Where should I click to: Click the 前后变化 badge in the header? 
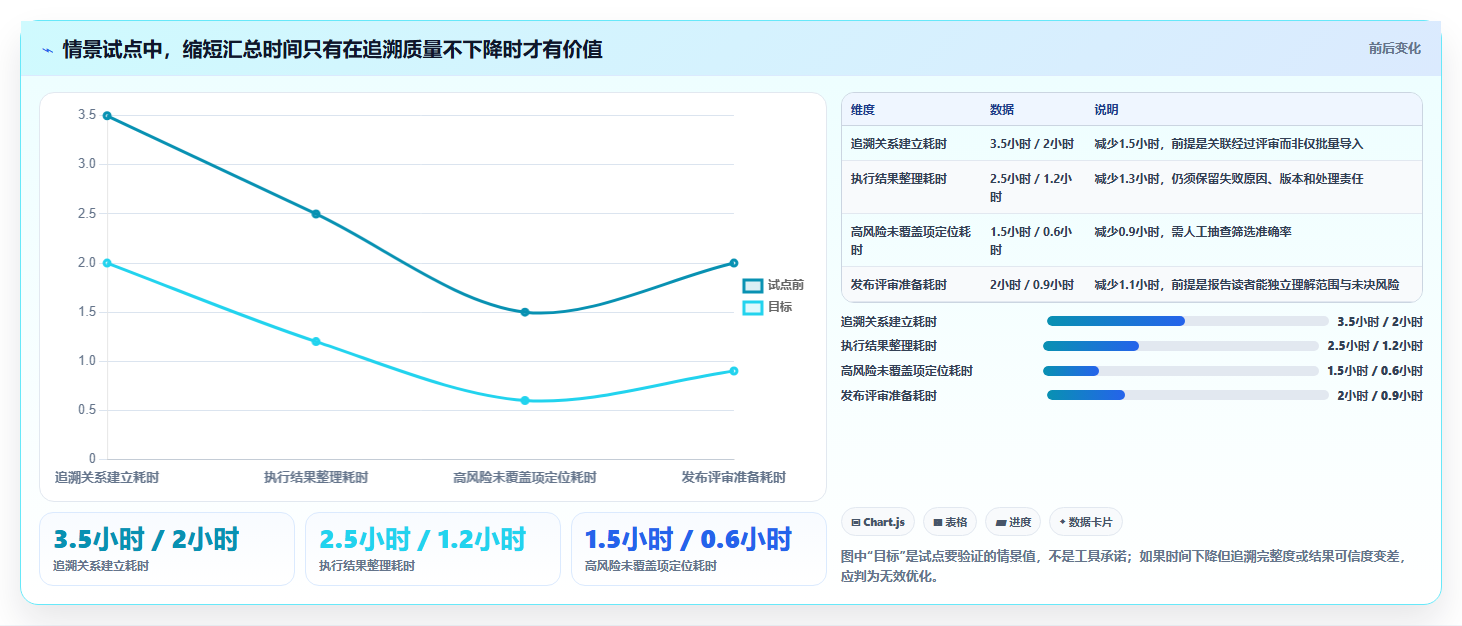point(1394,49)
